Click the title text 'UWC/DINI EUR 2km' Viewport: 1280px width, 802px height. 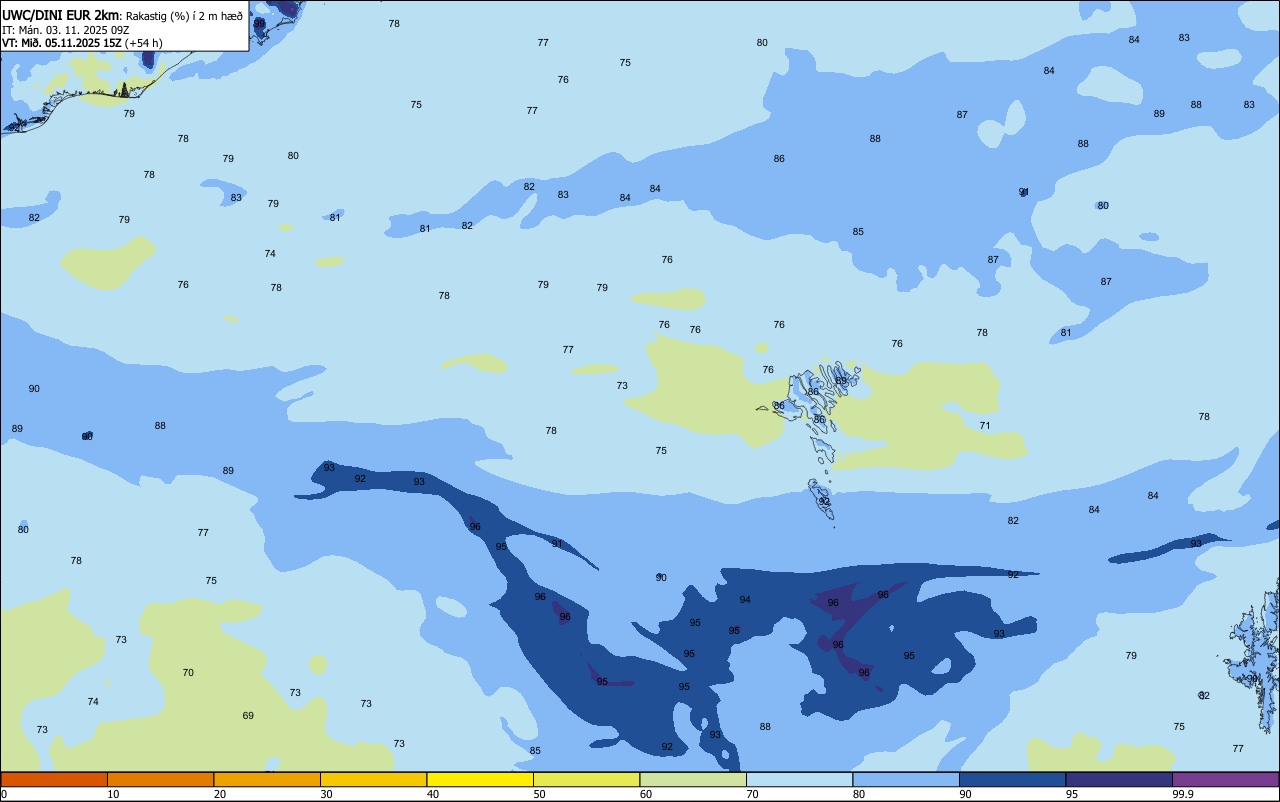coord(61,15)
